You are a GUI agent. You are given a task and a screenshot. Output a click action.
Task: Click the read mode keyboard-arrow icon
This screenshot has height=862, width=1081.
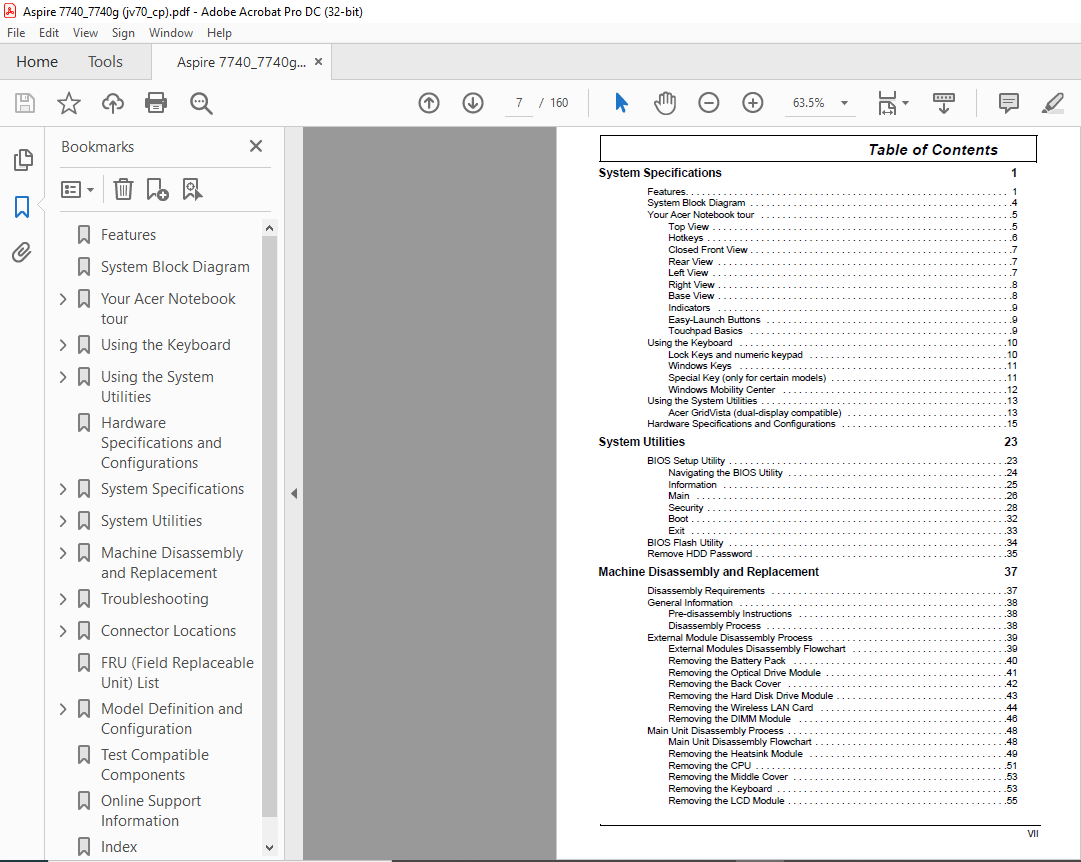[x=944, y=103]
